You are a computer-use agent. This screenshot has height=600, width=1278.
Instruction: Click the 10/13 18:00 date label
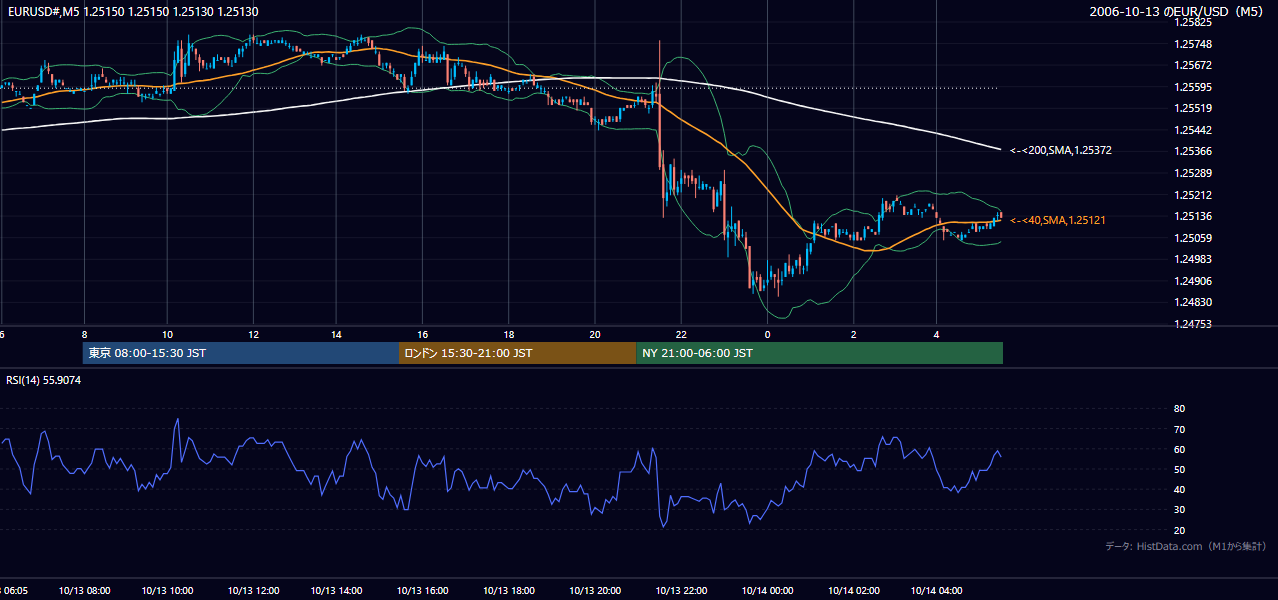coord(509,590)
